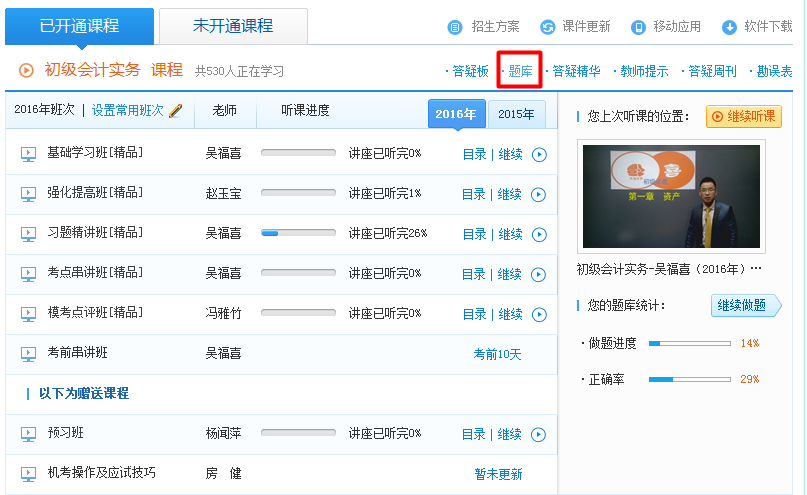Open 目录 for 考点串讲班[精品]
The image size is (807, 495).
(474, 275)
